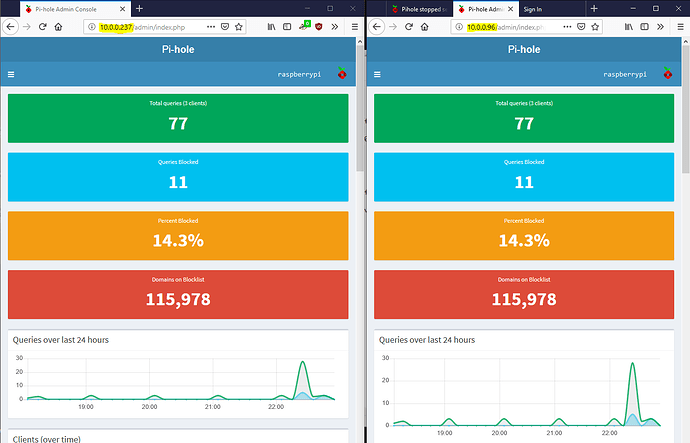Click the red Domains on Blocklist box in left window
Screen dimensions: 690x443
click(x=178, y=294)
